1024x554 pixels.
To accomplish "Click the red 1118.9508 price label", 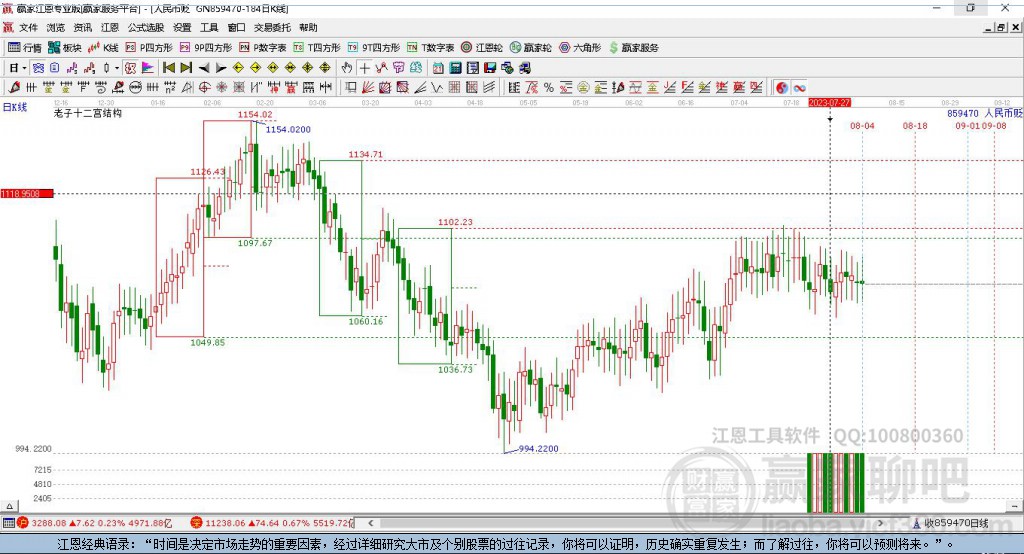I will coord(27,193).
